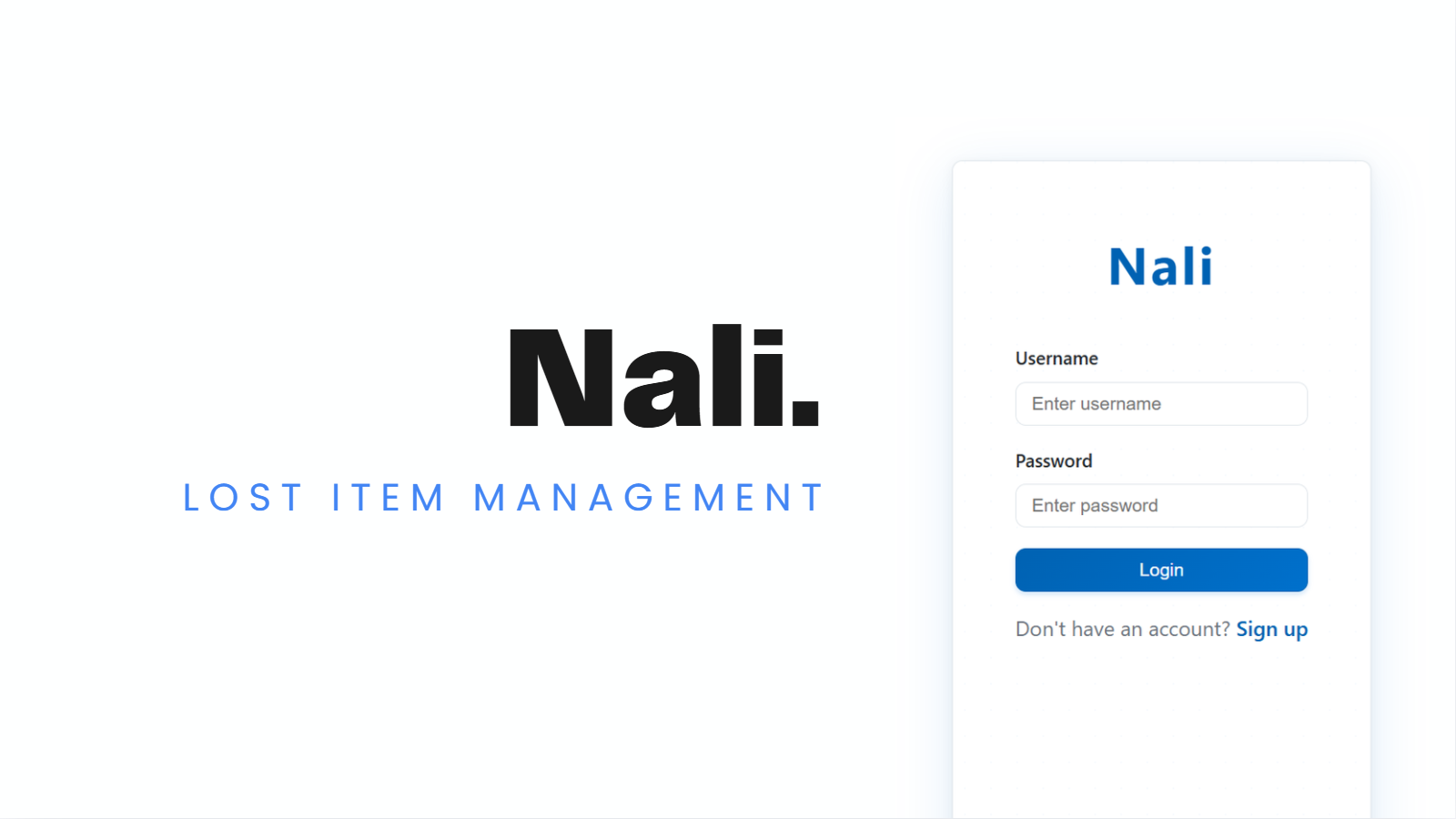
Task: Click the blue Login button
Action: coord(1161,570)
